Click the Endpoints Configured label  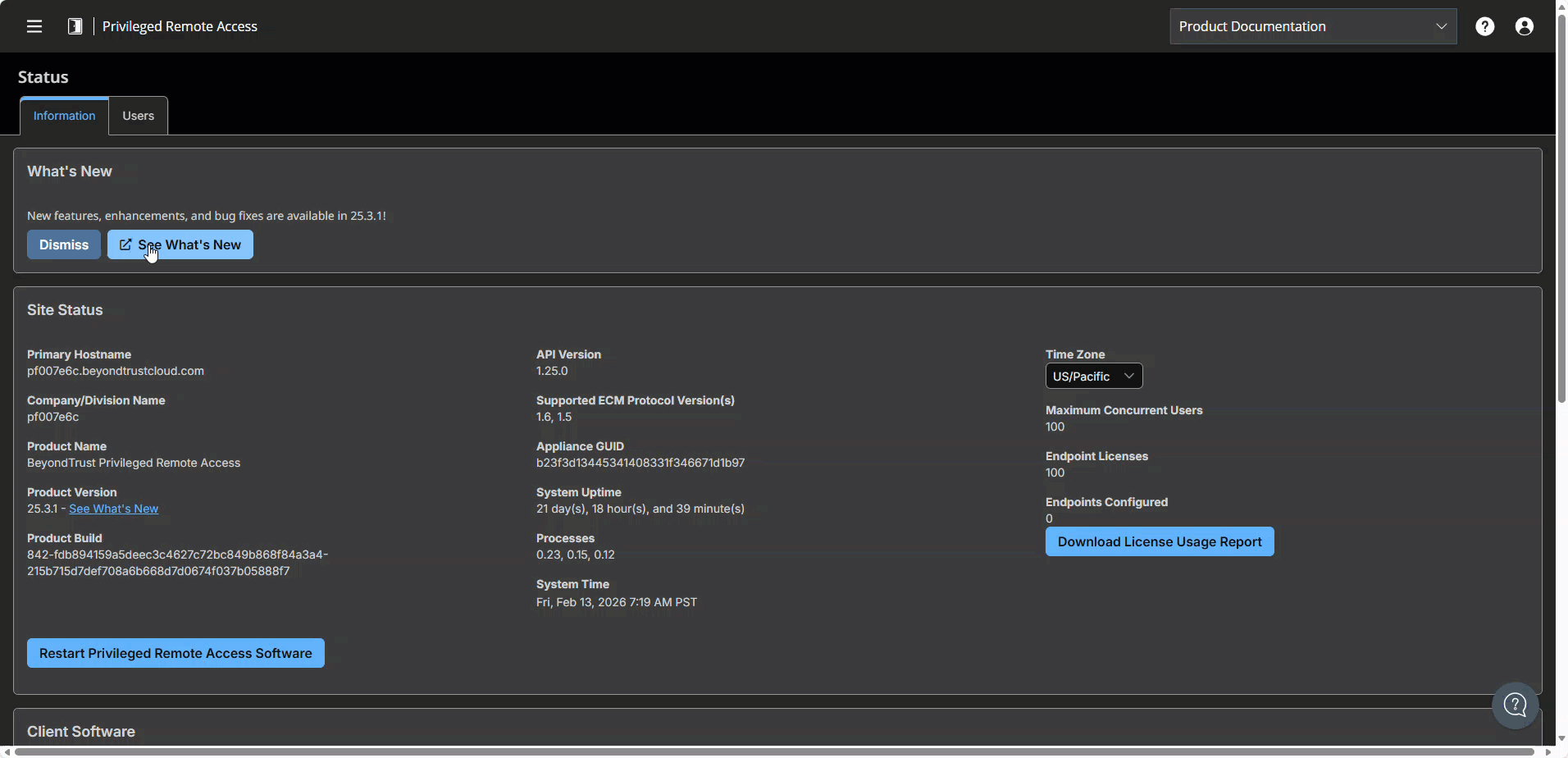(1107, 502)
